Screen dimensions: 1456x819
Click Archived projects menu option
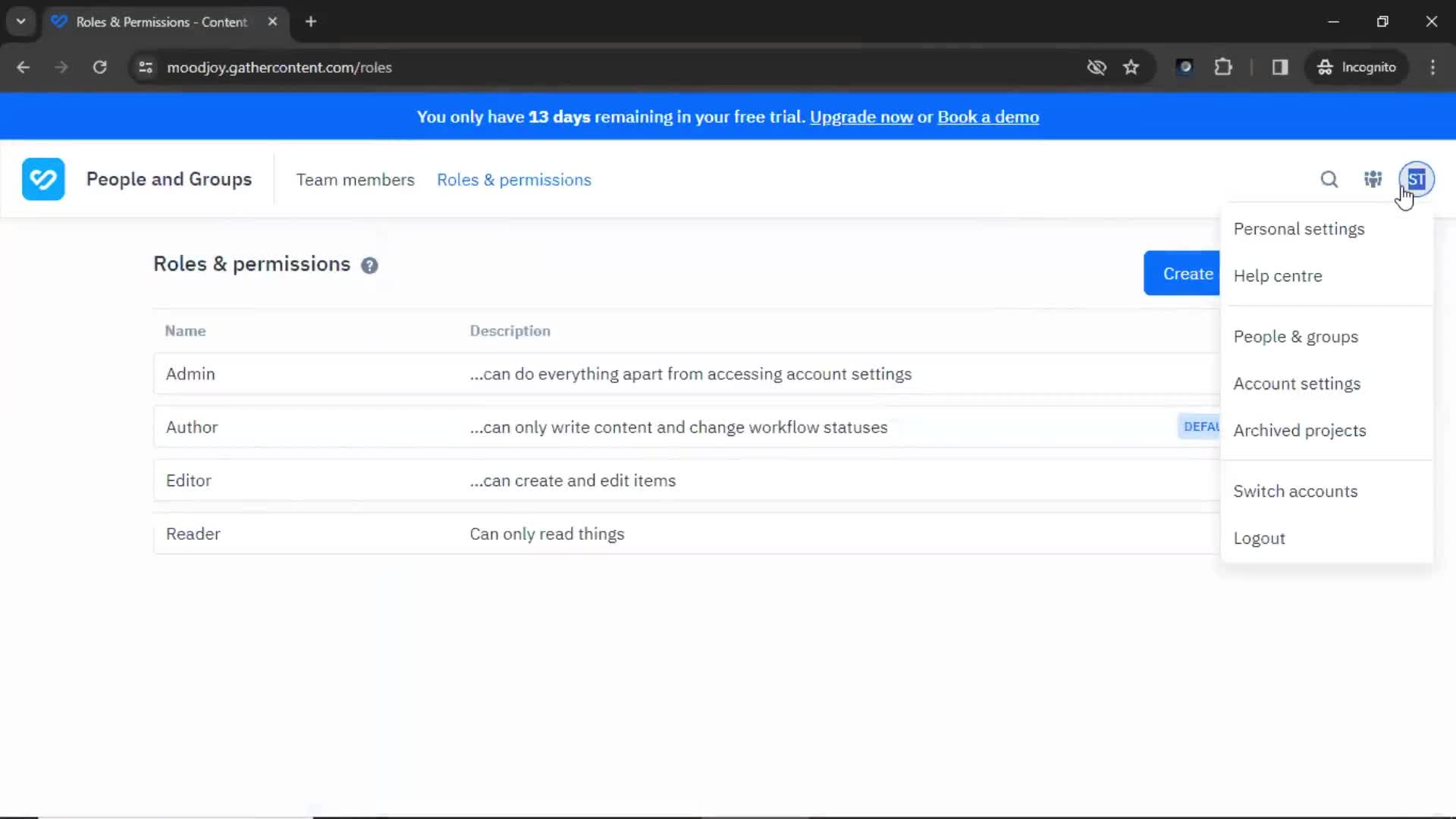pyautogui.click(x=1300, y=430)
